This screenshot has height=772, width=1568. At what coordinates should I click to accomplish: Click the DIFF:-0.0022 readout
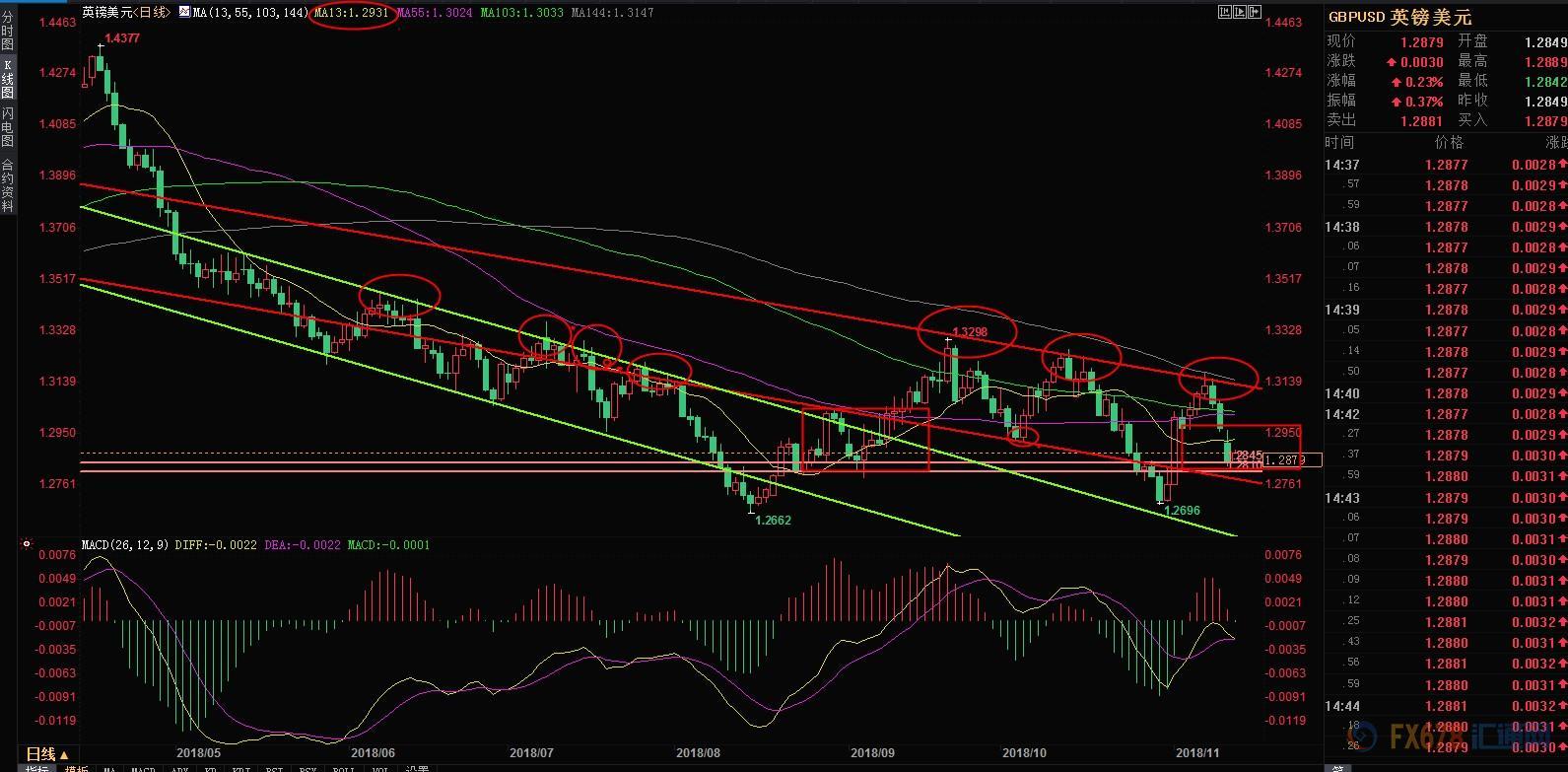[218, 544]
